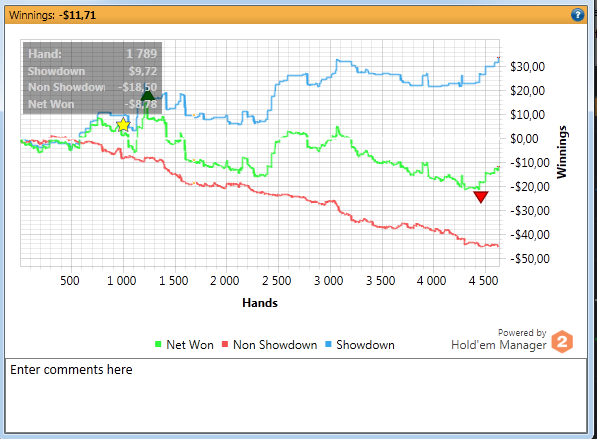Toggle the Net Won legend entry
The height and width of the screenshot is (439, 597).
pyautogui.click(x=185, y=345)
